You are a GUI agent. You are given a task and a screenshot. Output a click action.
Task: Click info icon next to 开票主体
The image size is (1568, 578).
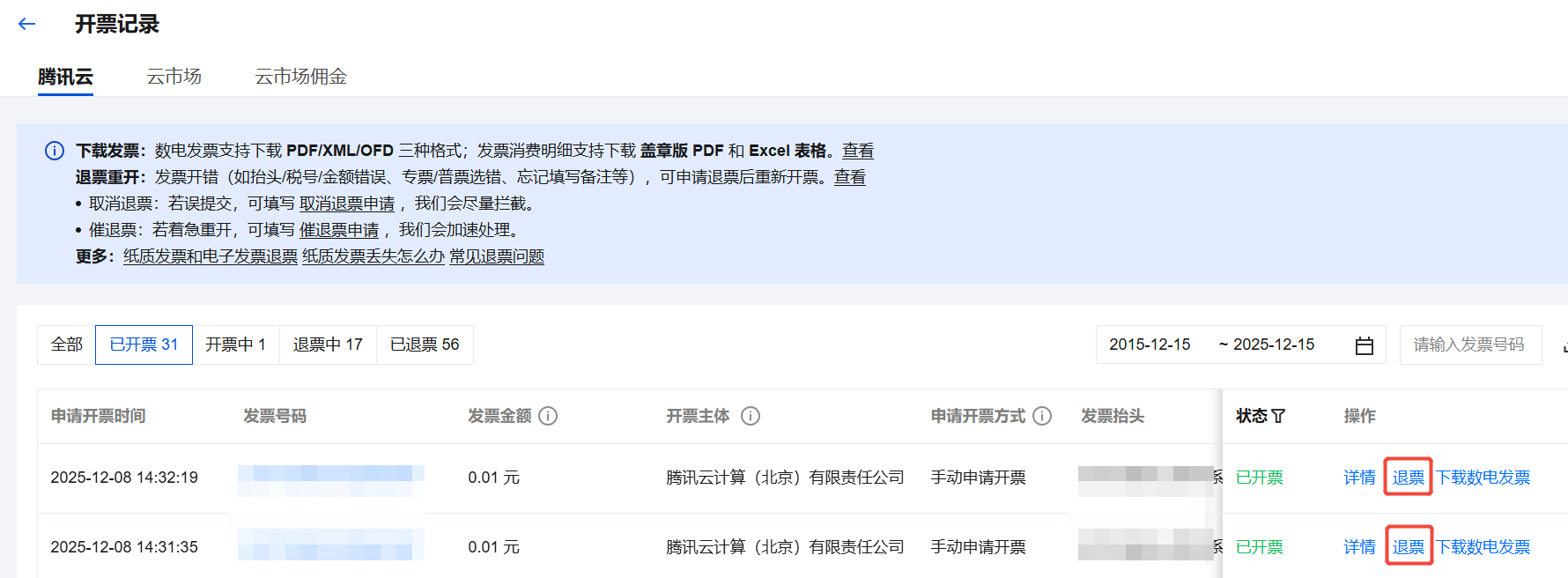[751, 416]
